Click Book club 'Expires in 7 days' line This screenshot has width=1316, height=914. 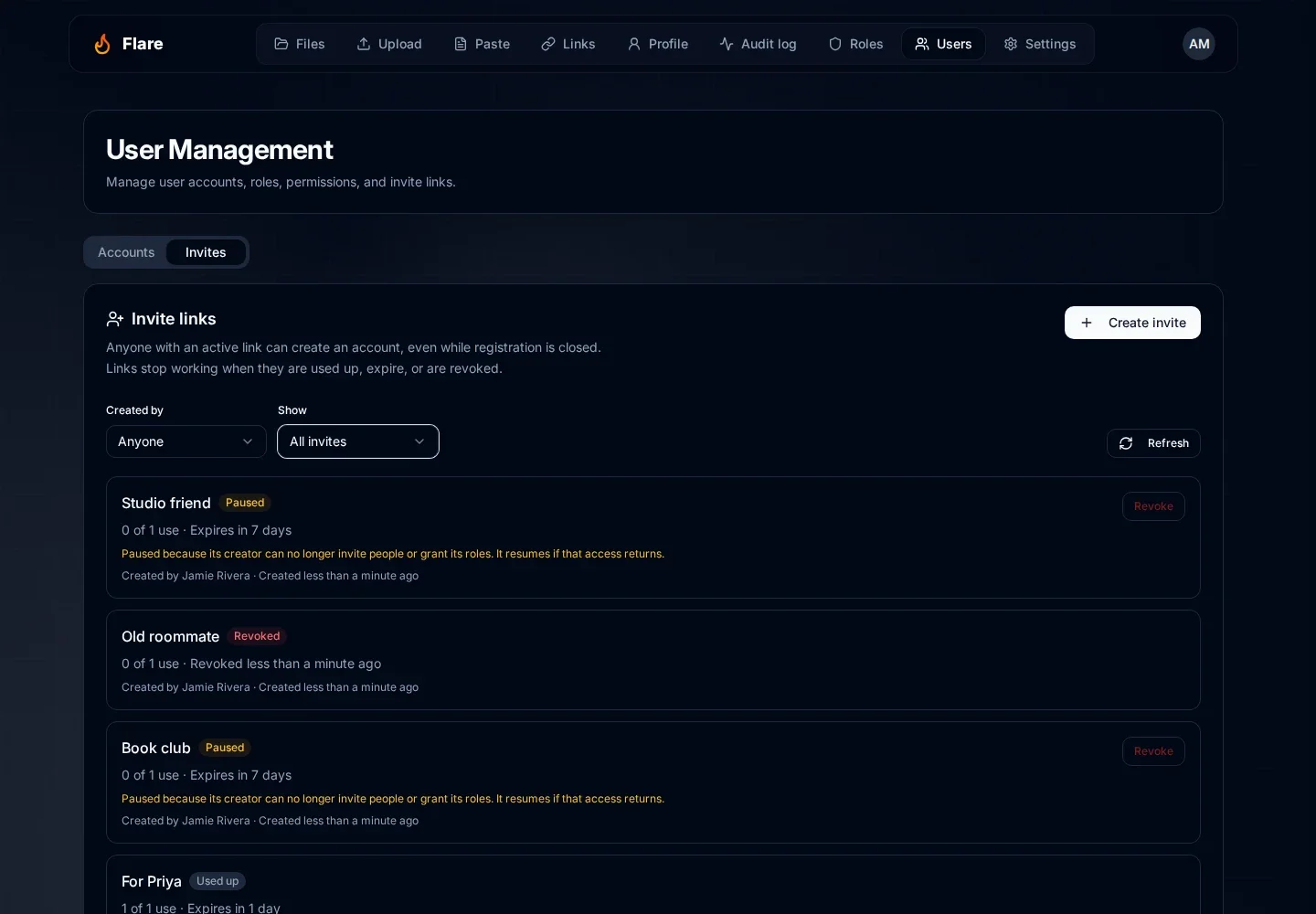click(207, 775)
